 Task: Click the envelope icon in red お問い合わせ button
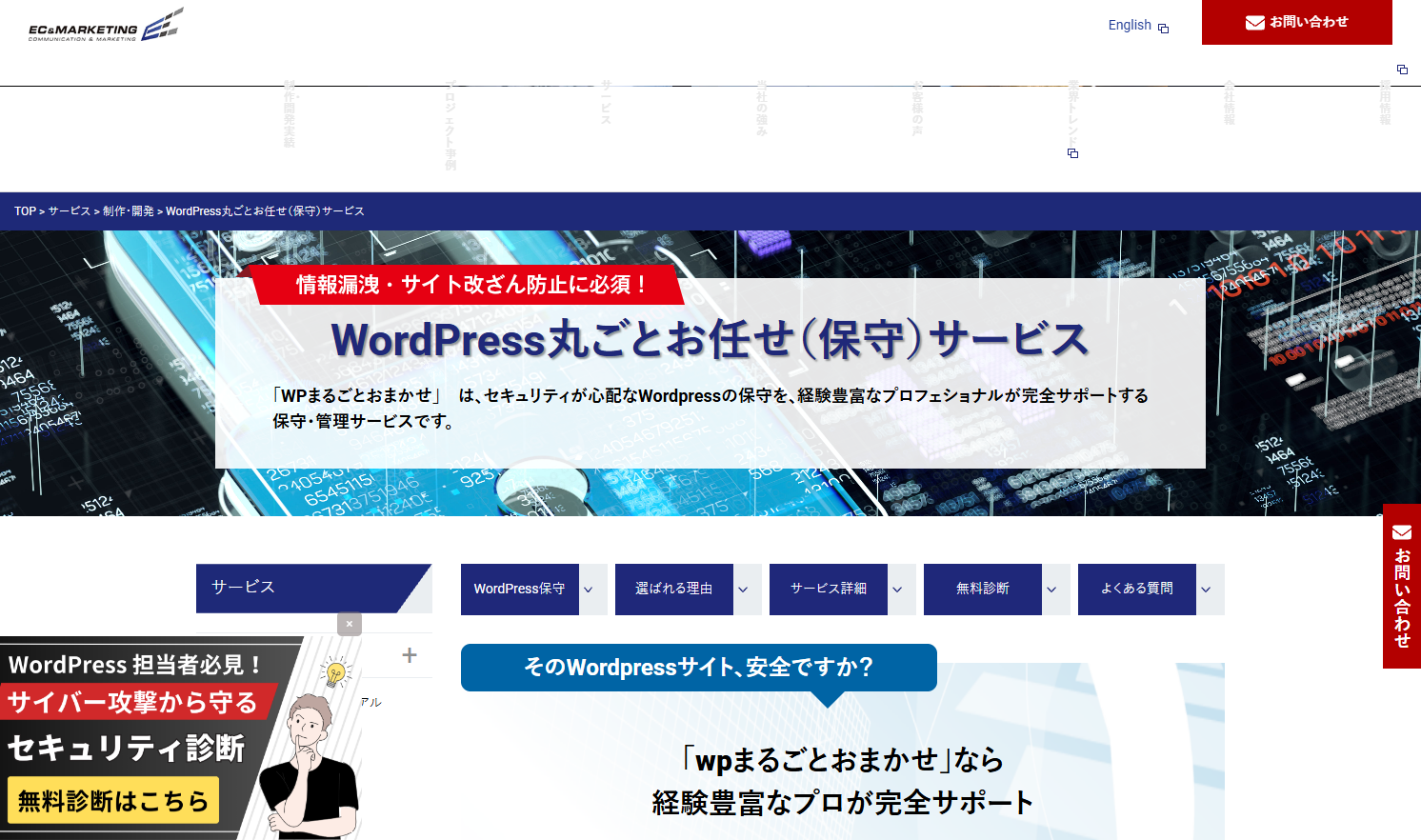[1254, 22]
